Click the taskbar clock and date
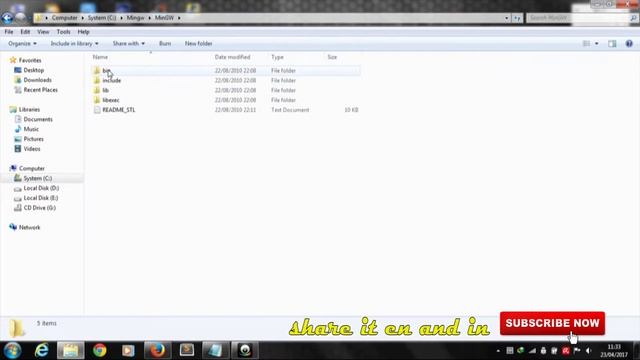This screenshot has width=640, height=360. point(614,351)
